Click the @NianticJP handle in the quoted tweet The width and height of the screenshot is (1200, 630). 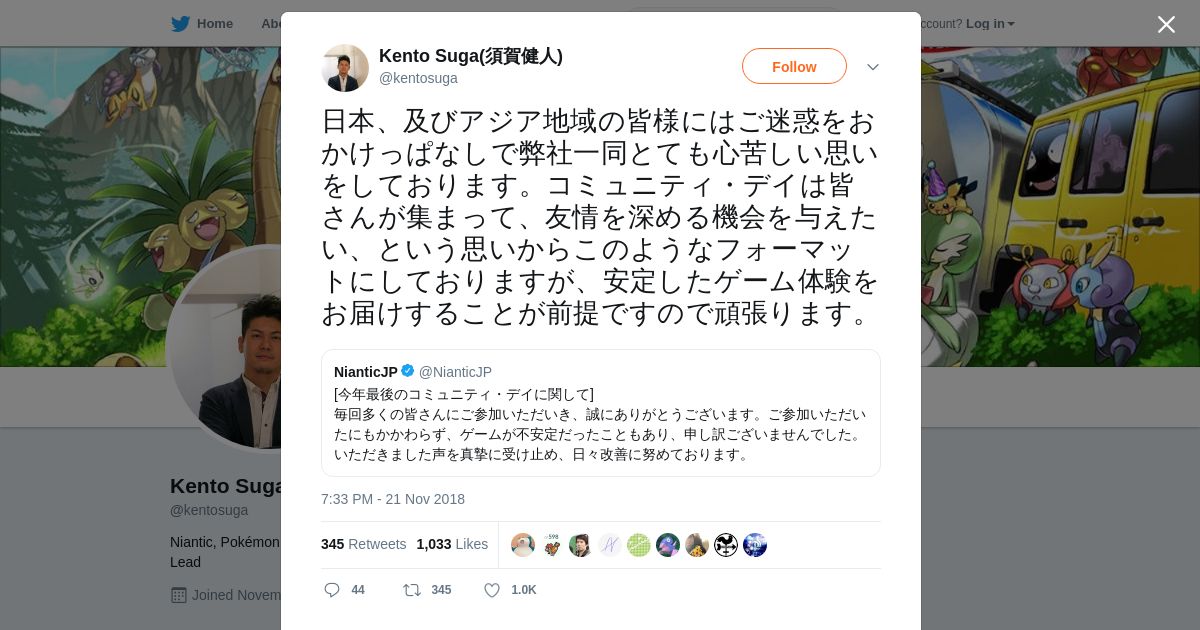click(455, 372)
